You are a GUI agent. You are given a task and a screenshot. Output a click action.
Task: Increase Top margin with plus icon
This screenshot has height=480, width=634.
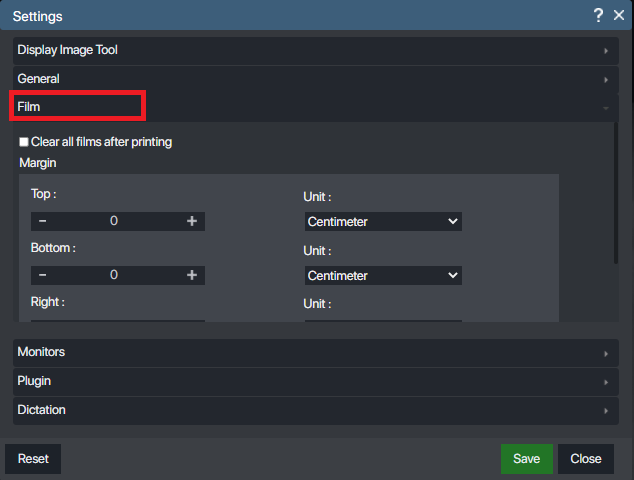(x=192, y=221)
